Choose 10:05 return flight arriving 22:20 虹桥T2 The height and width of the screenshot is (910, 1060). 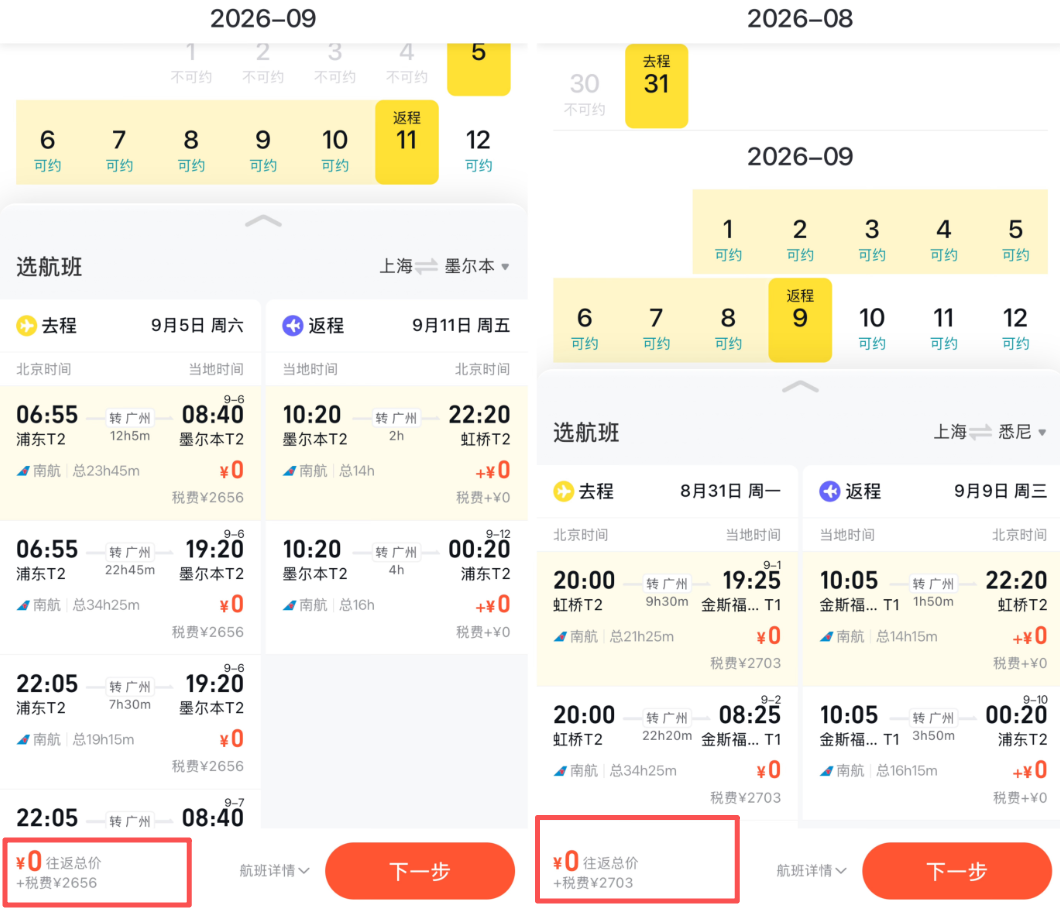tap(932, 618)
